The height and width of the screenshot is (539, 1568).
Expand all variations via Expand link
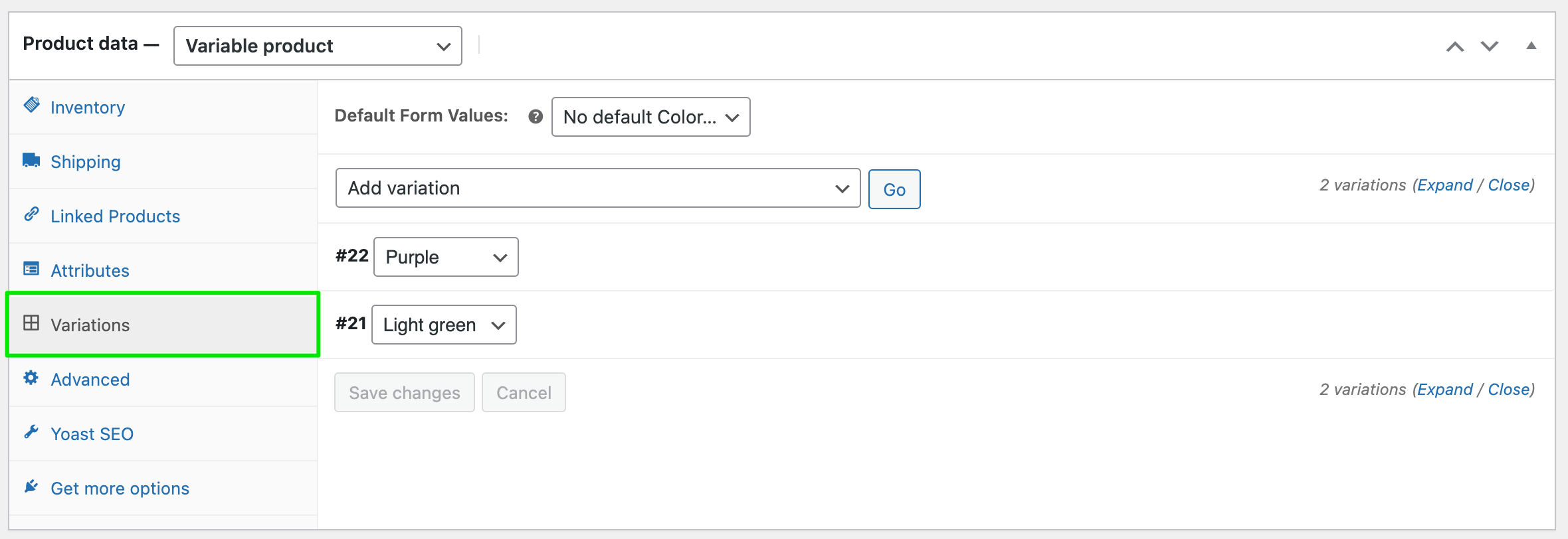pyautogui.click(x=1445, y=185)
